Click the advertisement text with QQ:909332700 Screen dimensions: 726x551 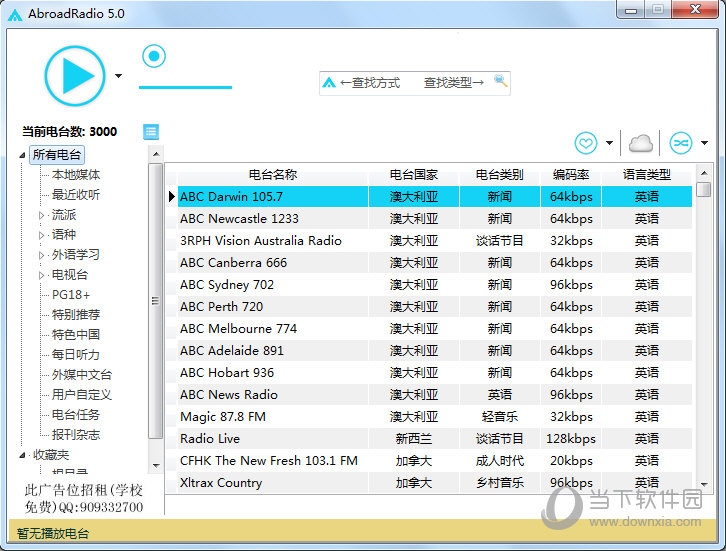click(84, 499)
